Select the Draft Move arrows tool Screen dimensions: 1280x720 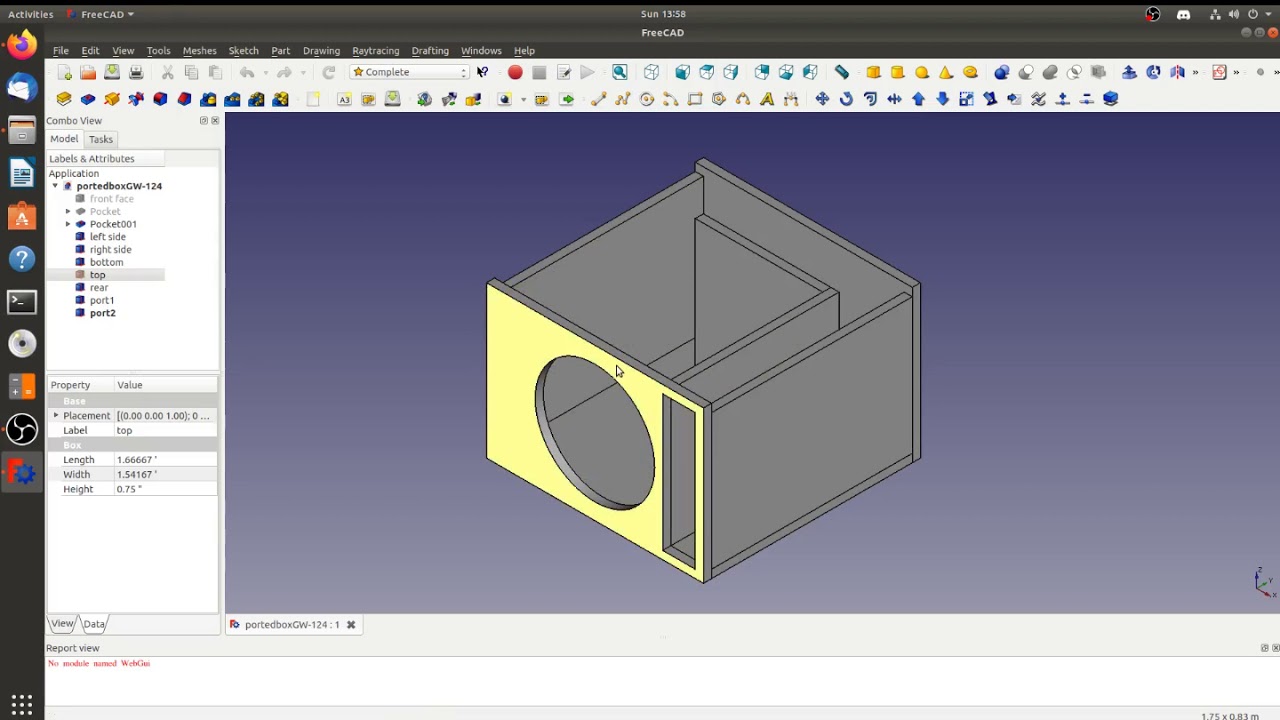822,99
